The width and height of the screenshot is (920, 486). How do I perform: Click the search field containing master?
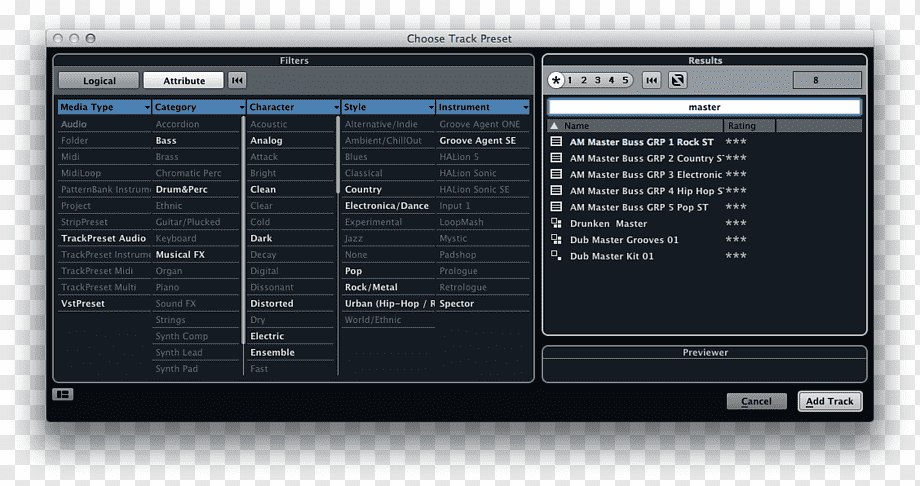pyautogui.click(x=704, y=107)
